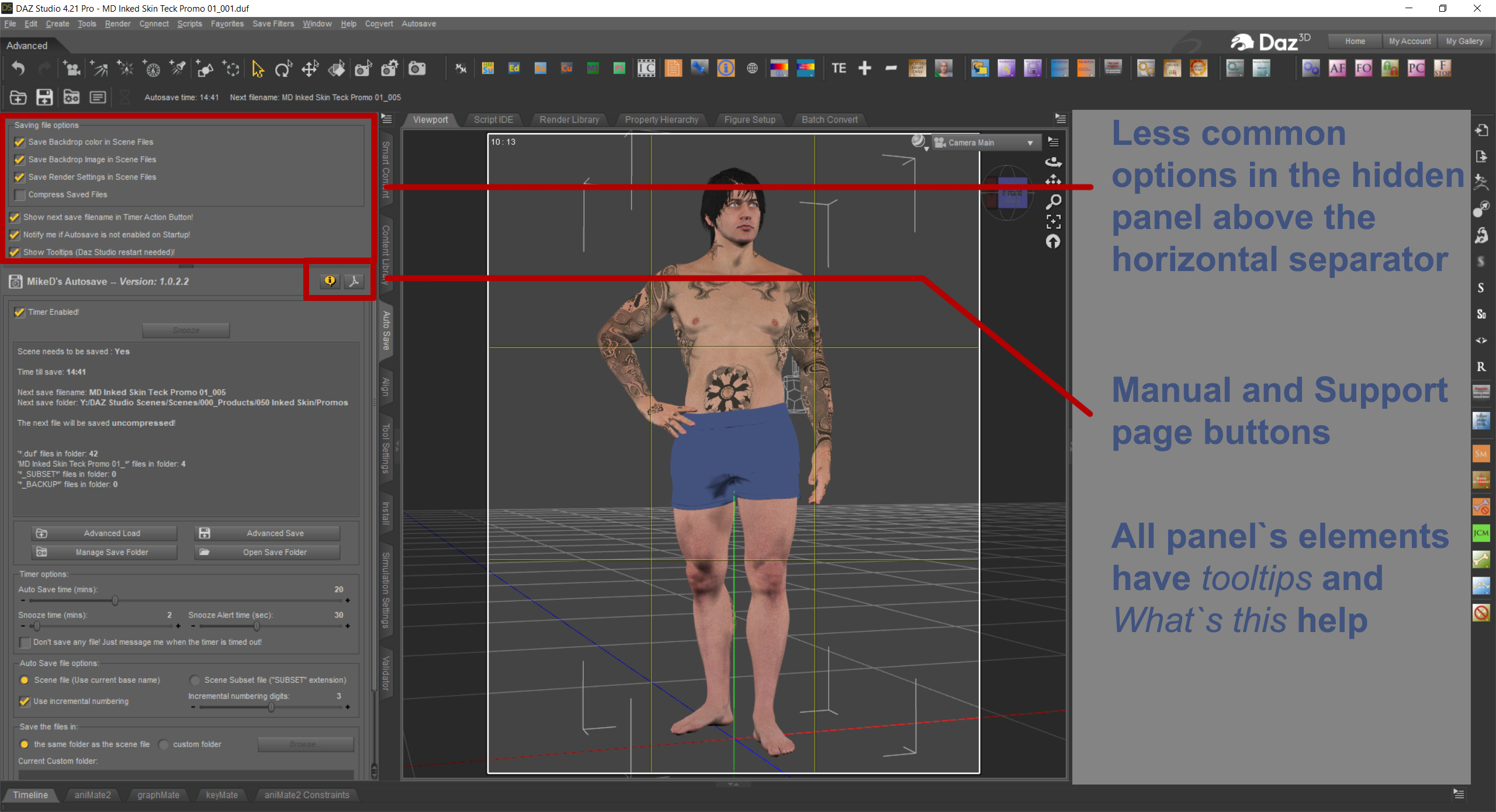Enable Compress Saved Files checkbox
Viewport: 1496px width, 812px height.
(x=20, y=195)
